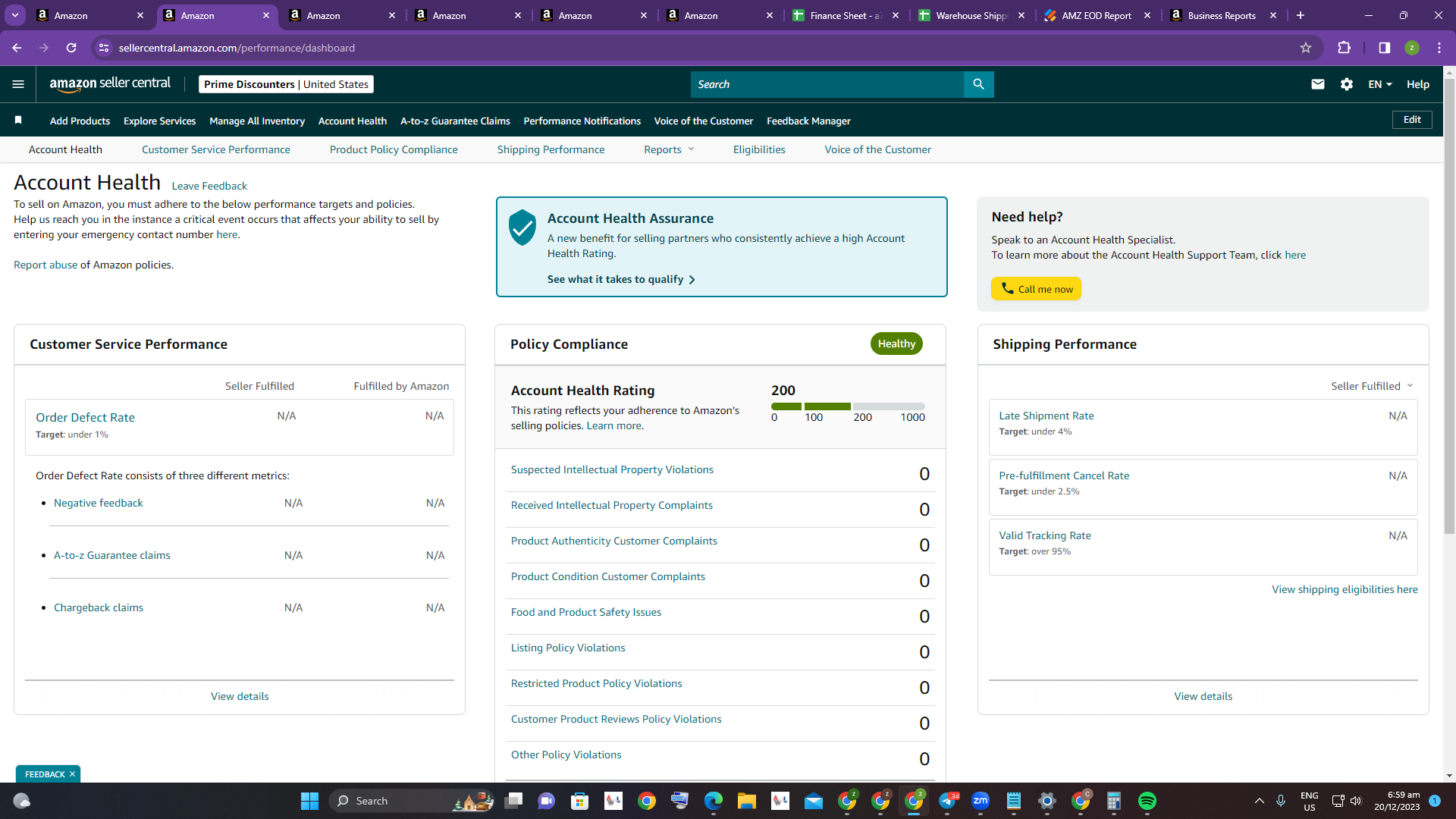Open the Shipping Performance sub-tab
Image resolution: width=1456 pixels, height=819 pixels.
pyautogui.click(x=551, y=149)
